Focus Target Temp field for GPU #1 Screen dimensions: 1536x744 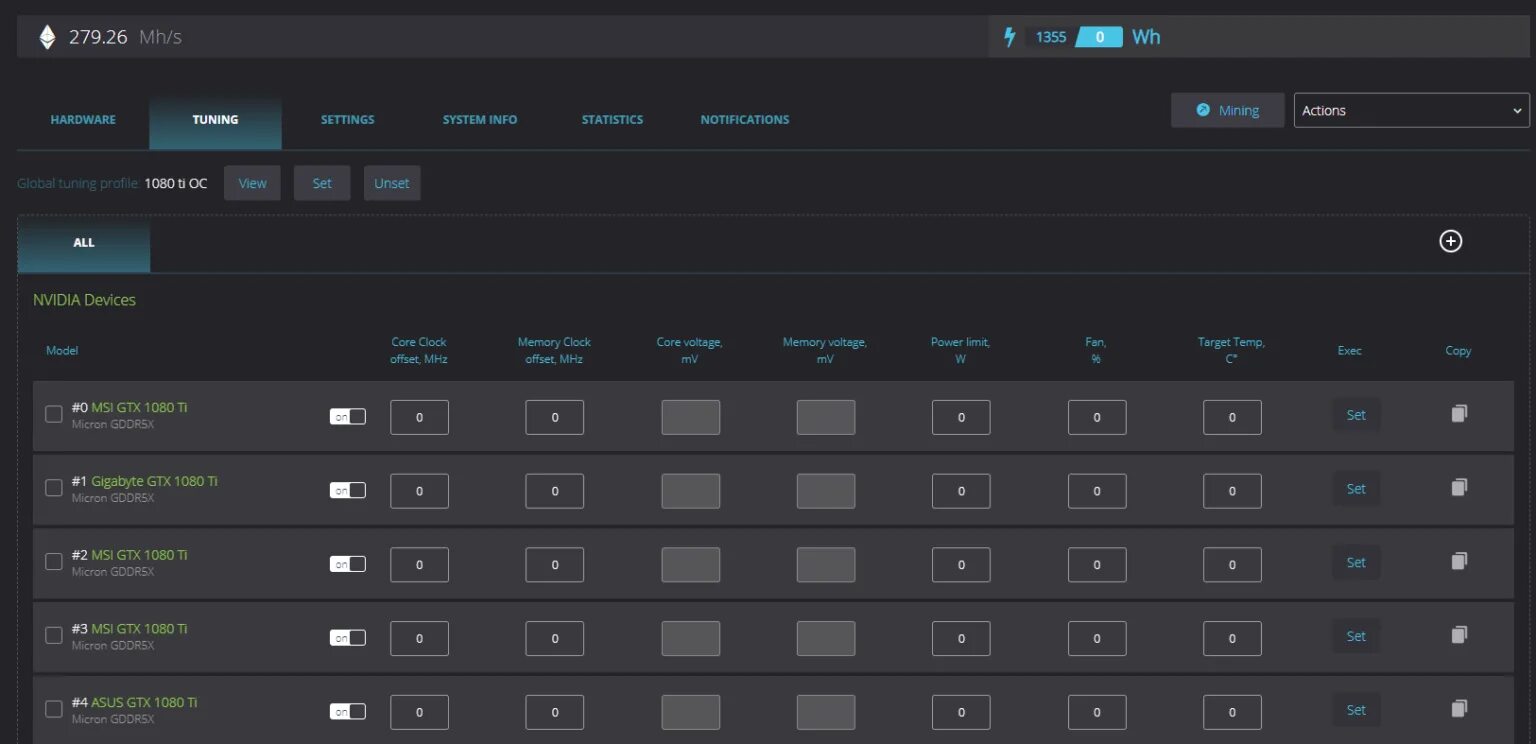(x=1232, y=491)
